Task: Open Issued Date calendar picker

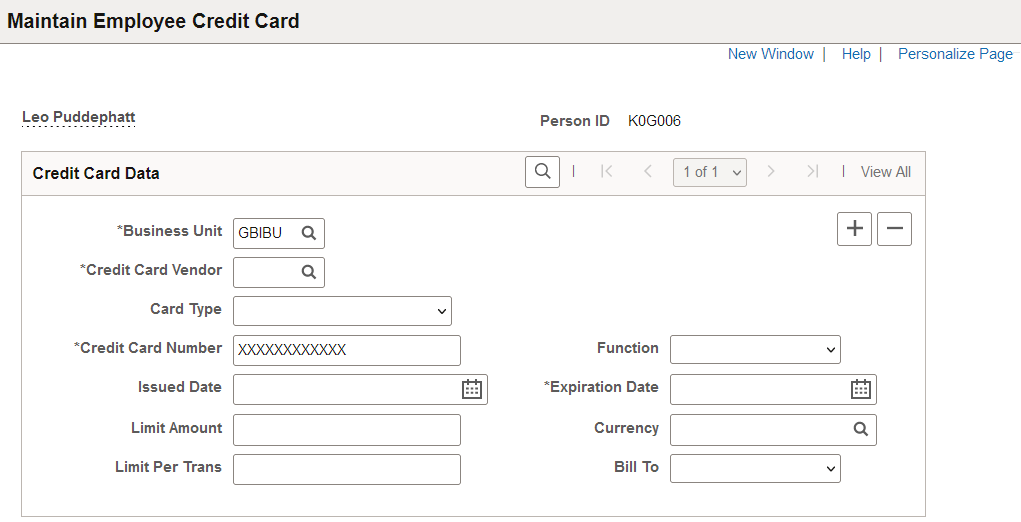Action: pyautogui.click(x=471, y=389)
